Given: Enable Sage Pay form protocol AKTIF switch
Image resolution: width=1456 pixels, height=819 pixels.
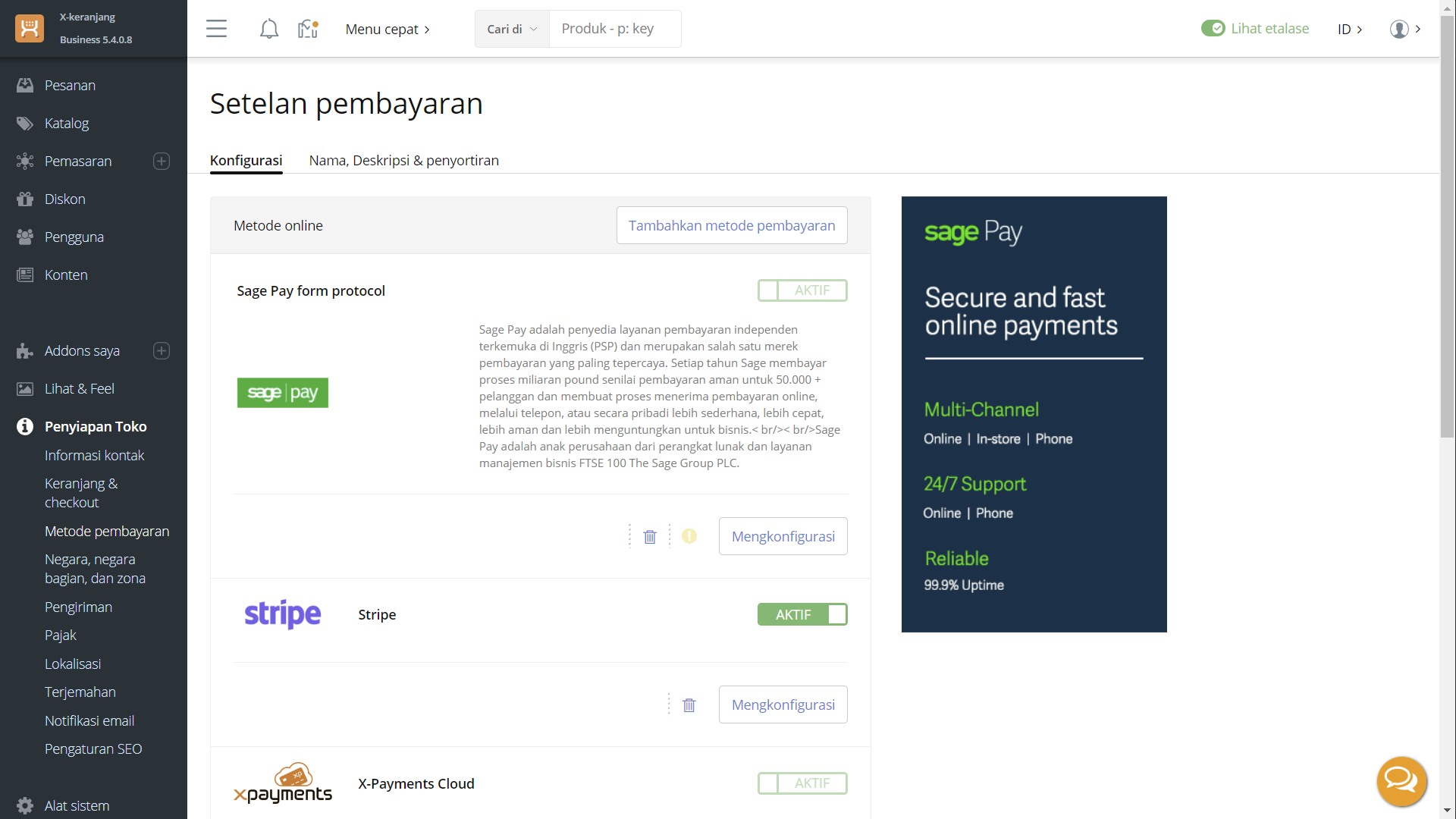Looking at the screenshot, I should 802,290.
